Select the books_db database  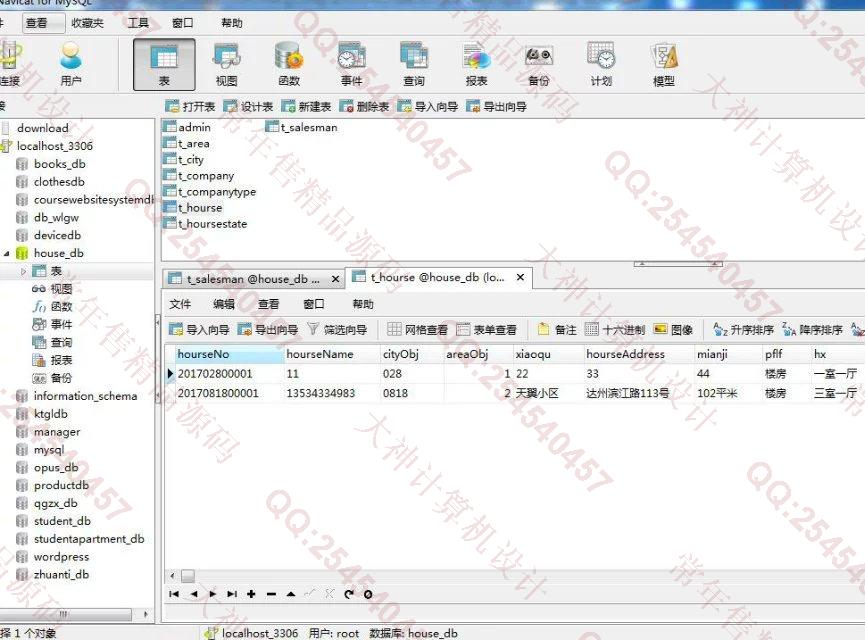(51, 164)
